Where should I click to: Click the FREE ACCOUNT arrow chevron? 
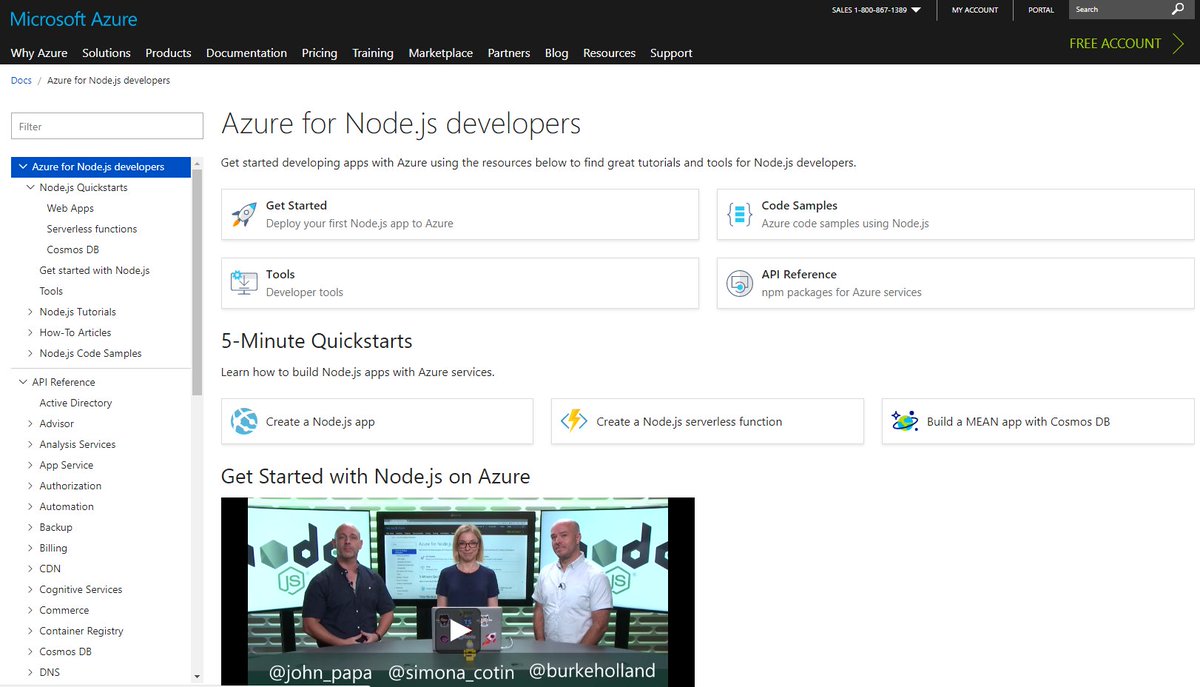1178,43
